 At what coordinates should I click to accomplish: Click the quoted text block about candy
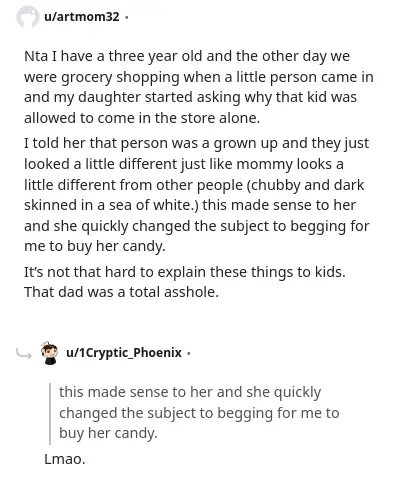pos(199,413)
